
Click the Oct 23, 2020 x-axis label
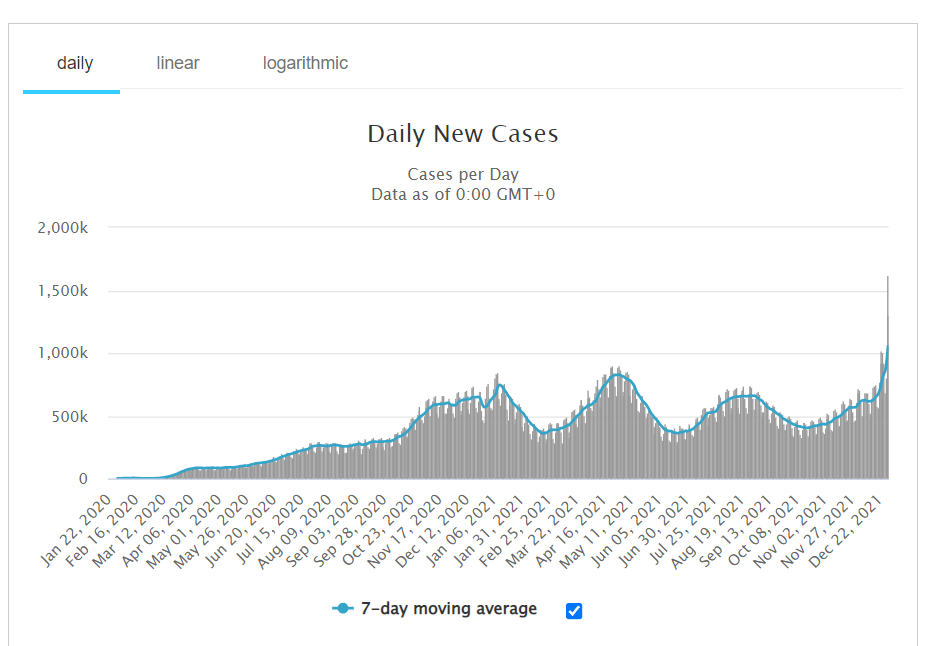coord(378,530)
